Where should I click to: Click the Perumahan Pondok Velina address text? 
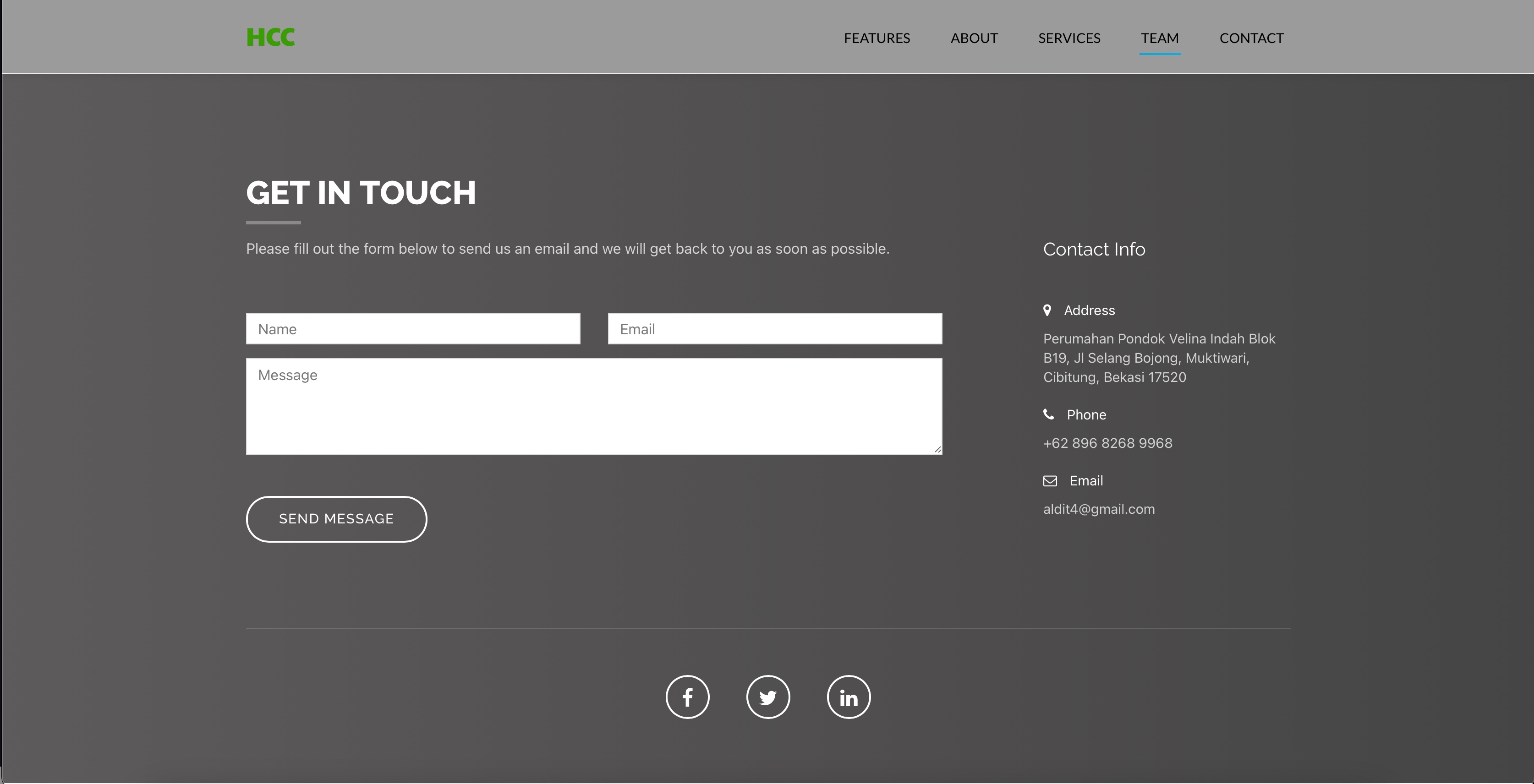pyautogui.click(x=1158, y=358)
